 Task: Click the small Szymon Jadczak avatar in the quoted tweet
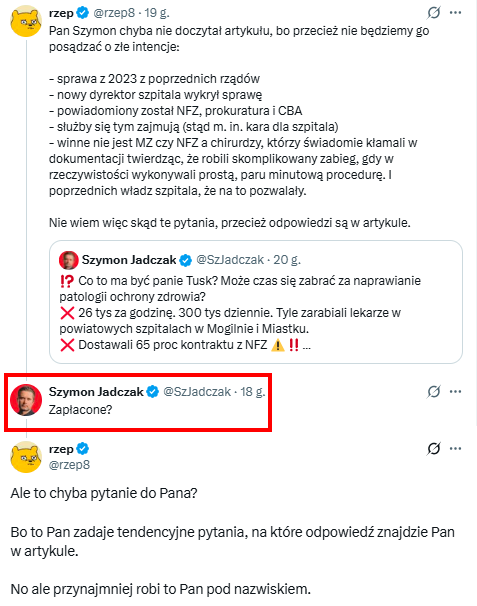click(68, 260)
